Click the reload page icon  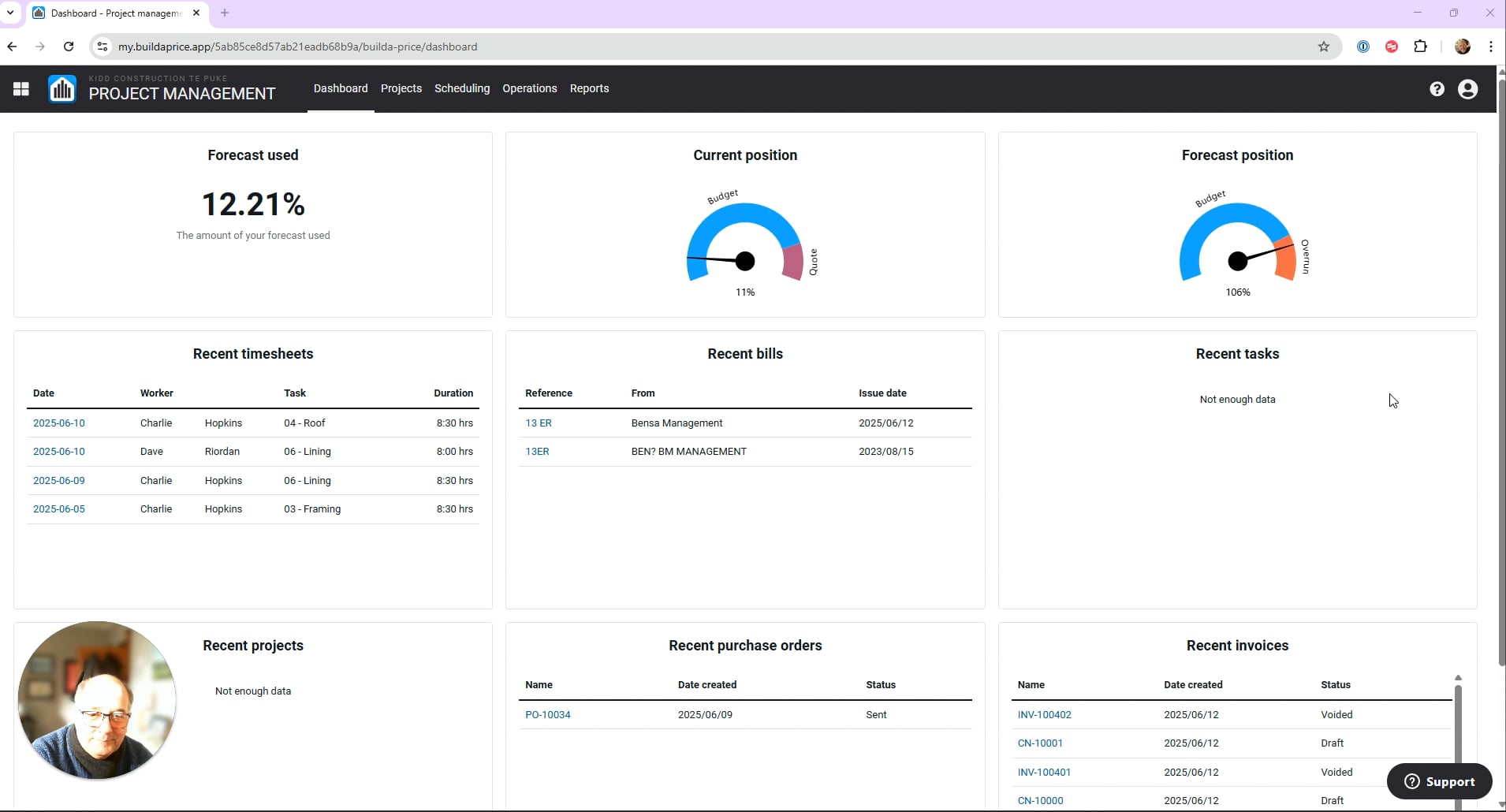pos(69,47)
